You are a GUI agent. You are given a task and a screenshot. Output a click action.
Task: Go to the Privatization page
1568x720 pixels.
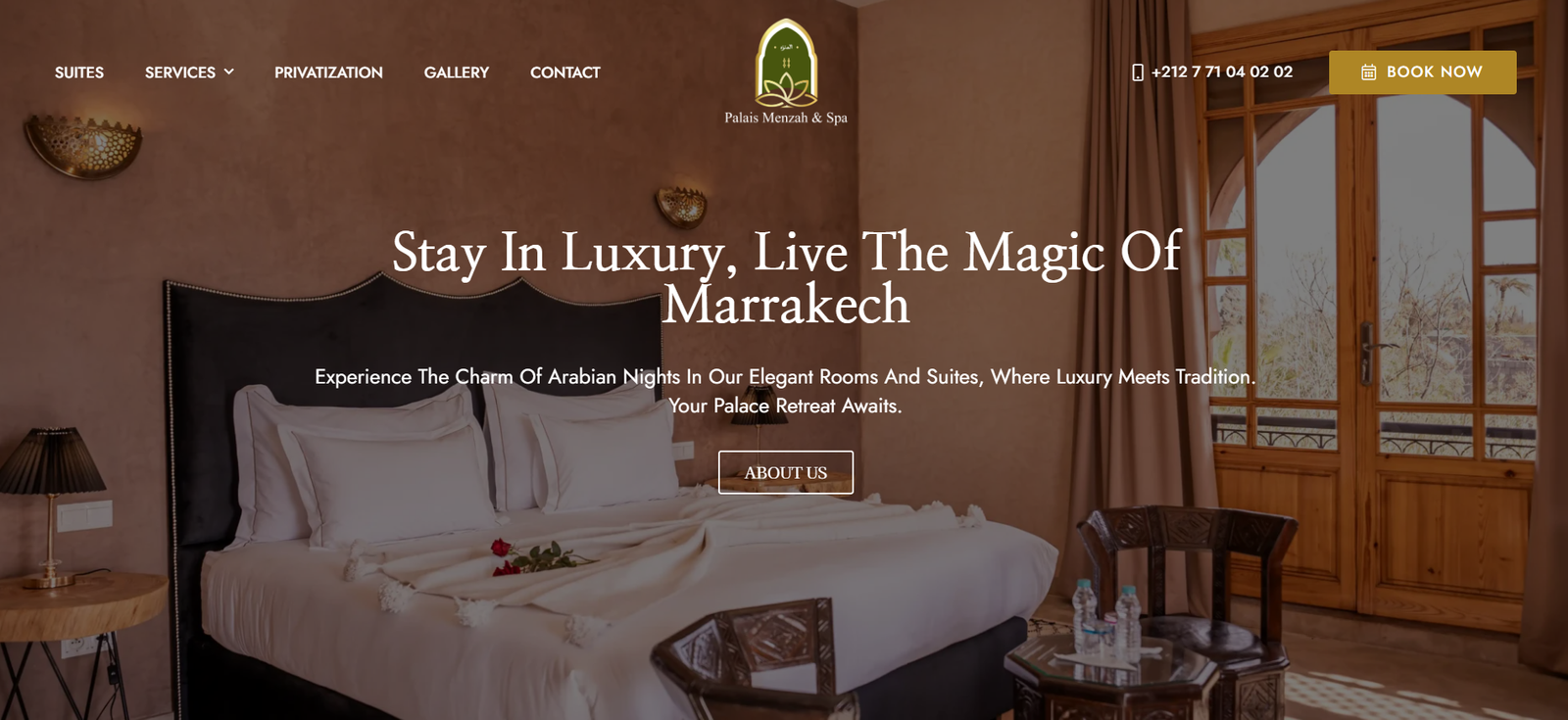[328, 72]
